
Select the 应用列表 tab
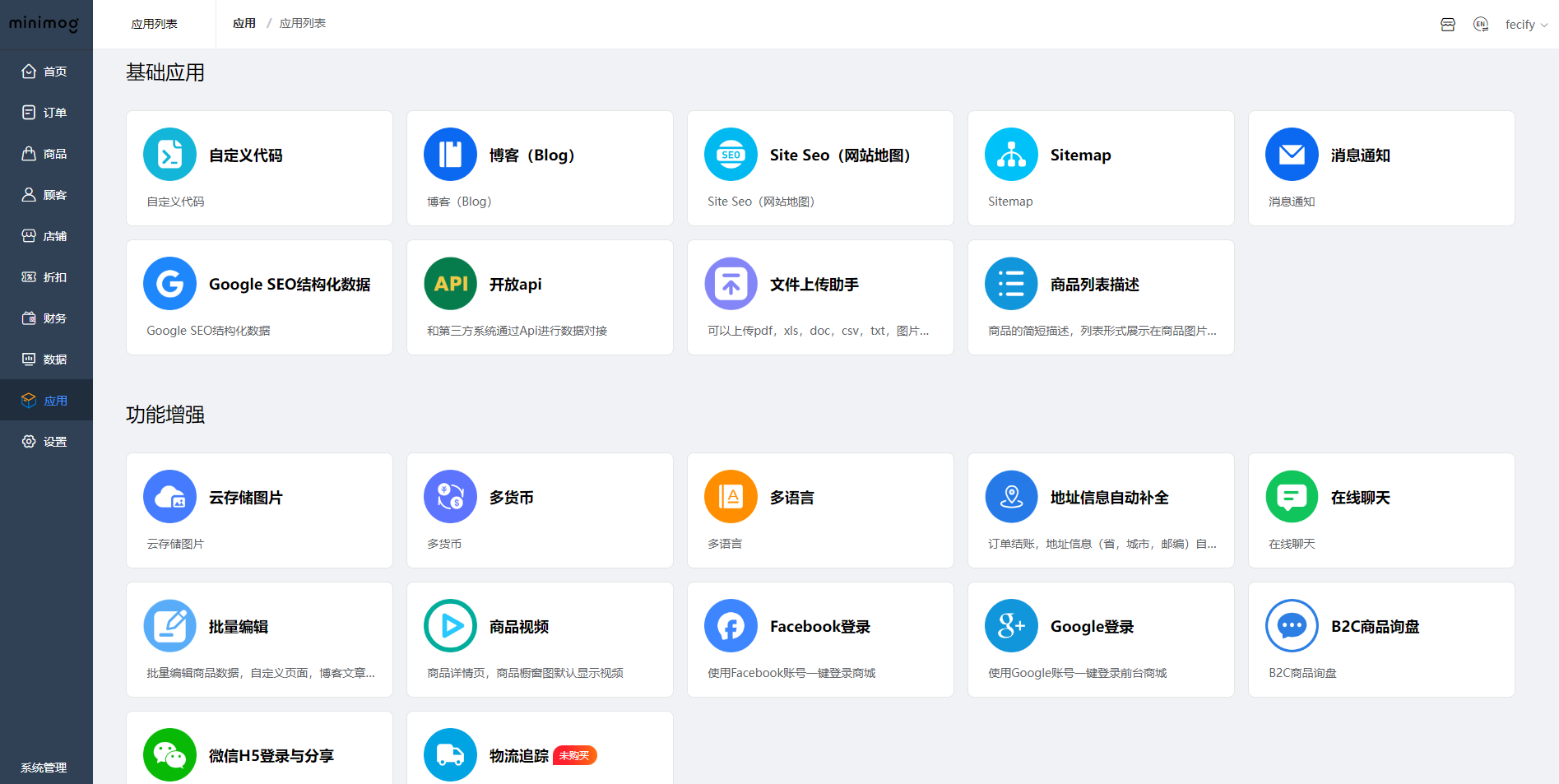point(155,24)
